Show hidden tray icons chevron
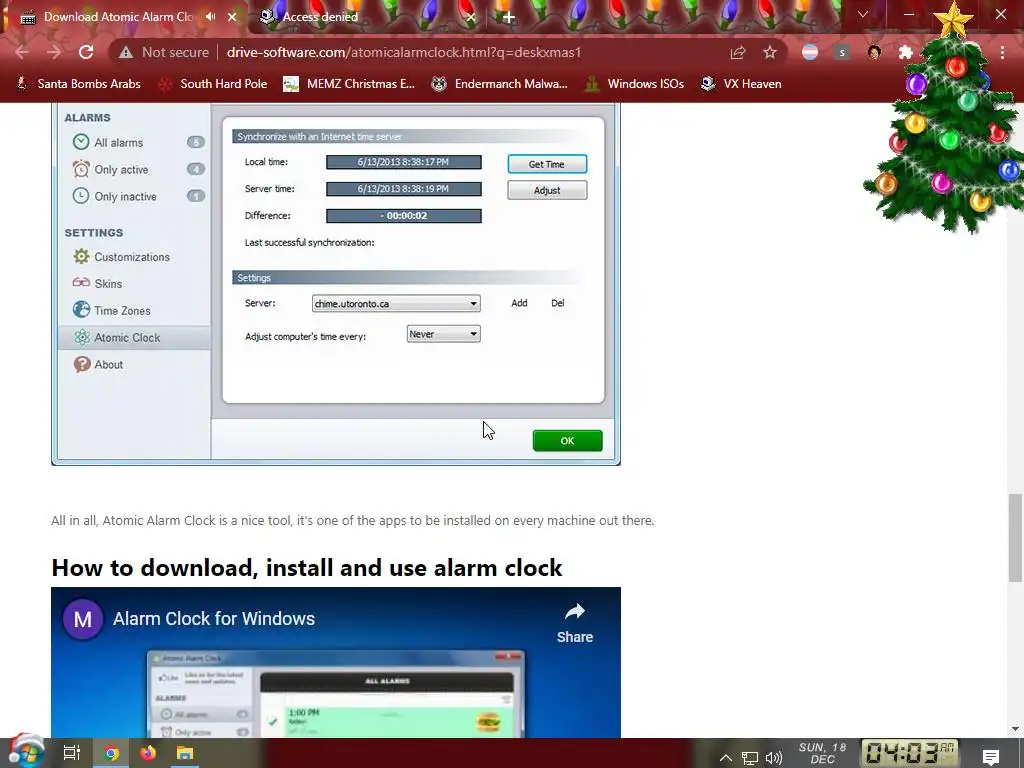This screenshot has width=1024, height=768. [726, 758]
